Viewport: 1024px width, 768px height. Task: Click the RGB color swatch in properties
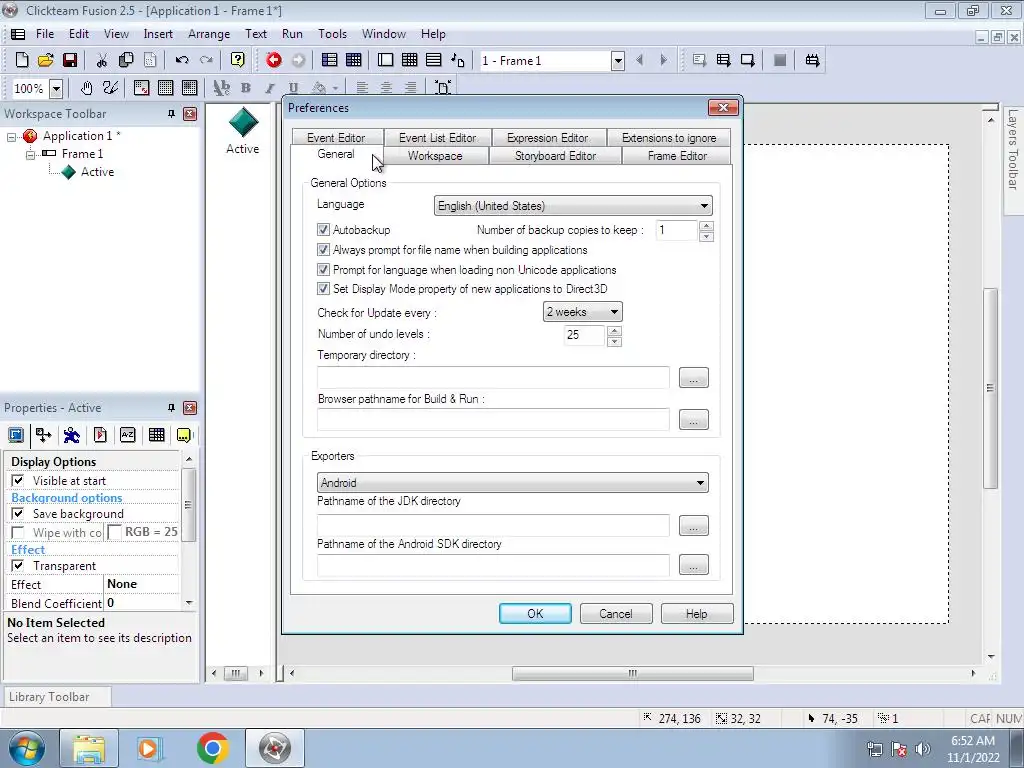point(114,532)
